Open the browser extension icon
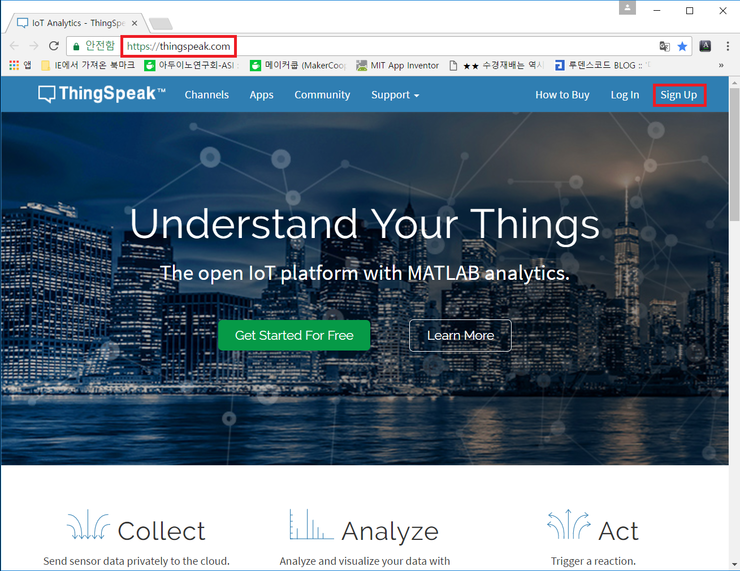This screenshot has width=740, height=571. pos(705,46)
